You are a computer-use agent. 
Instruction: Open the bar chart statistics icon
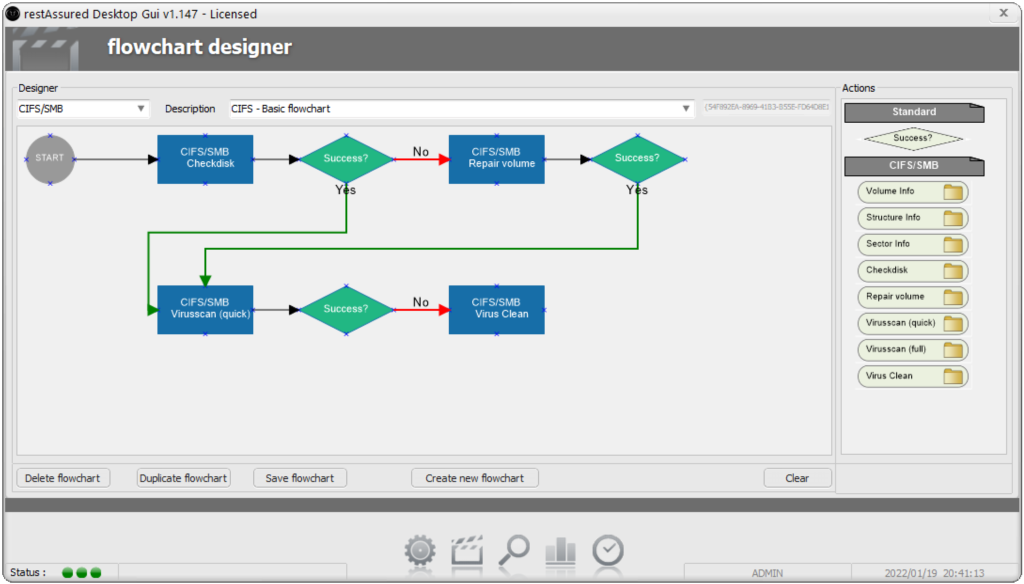coord(561,550)
